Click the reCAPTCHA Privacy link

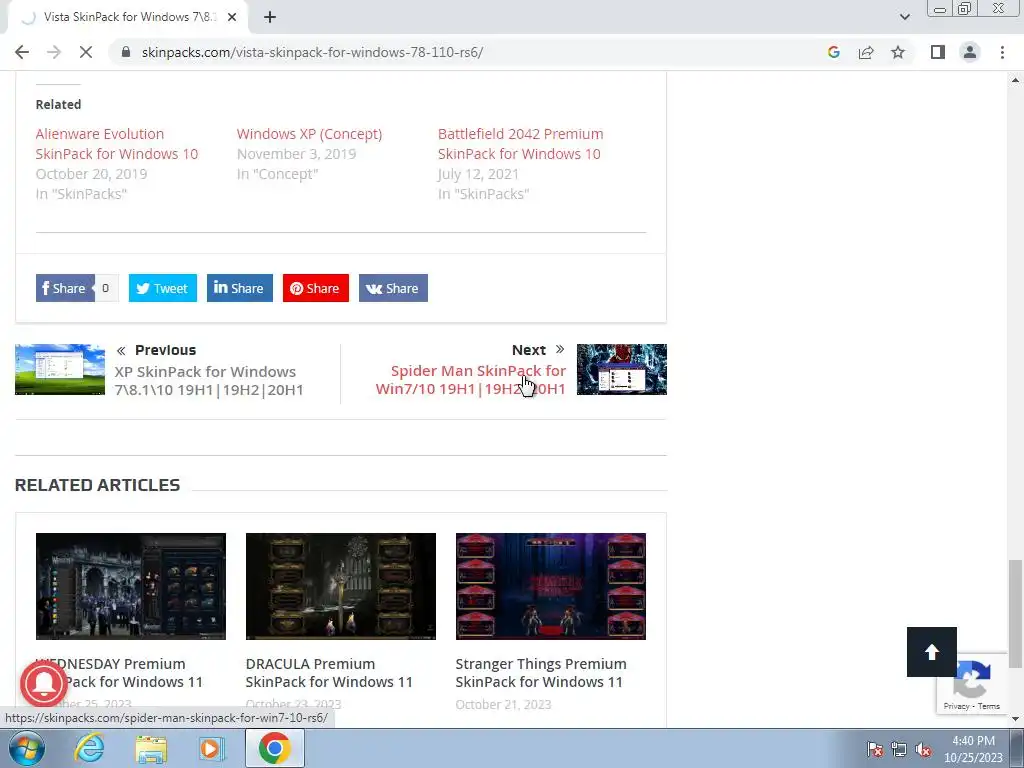tap(956, 706)
